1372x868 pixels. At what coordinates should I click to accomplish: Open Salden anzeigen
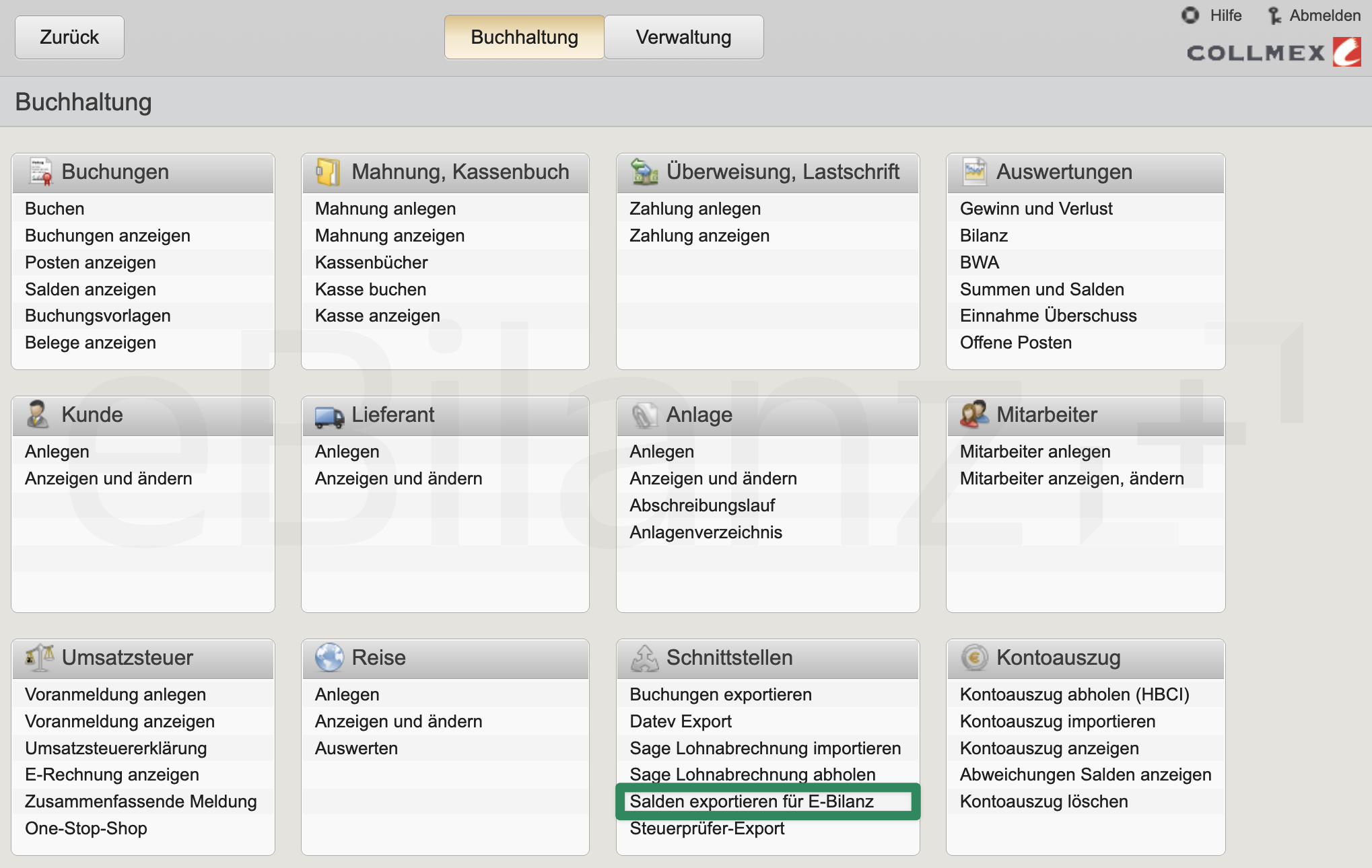click(x=90, y=289)
